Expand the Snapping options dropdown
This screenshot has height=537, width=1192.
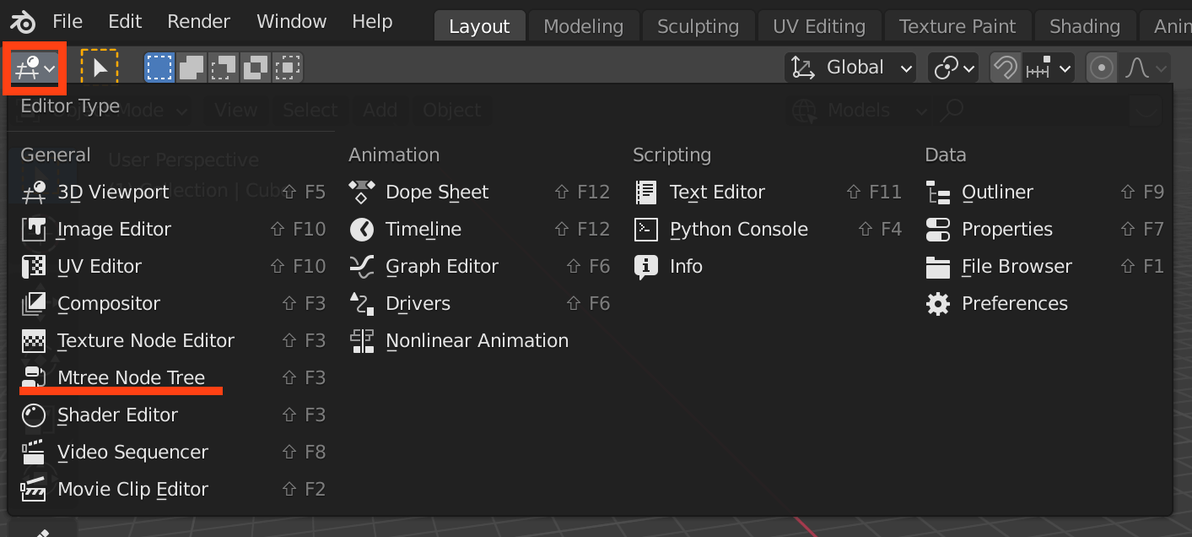[x=1050, y=68]
